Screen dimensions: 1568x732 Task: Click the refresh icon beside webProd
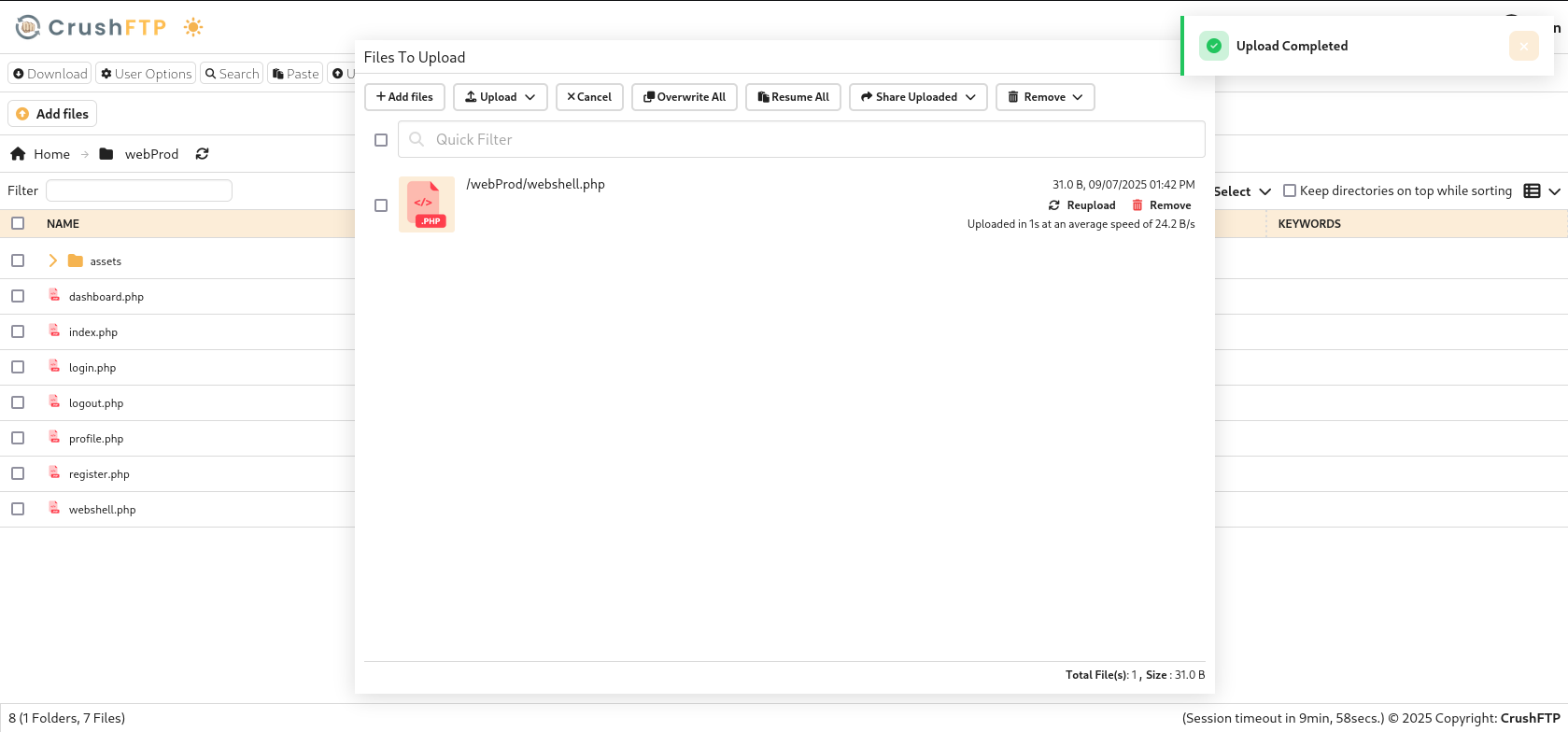click(202, 154)
